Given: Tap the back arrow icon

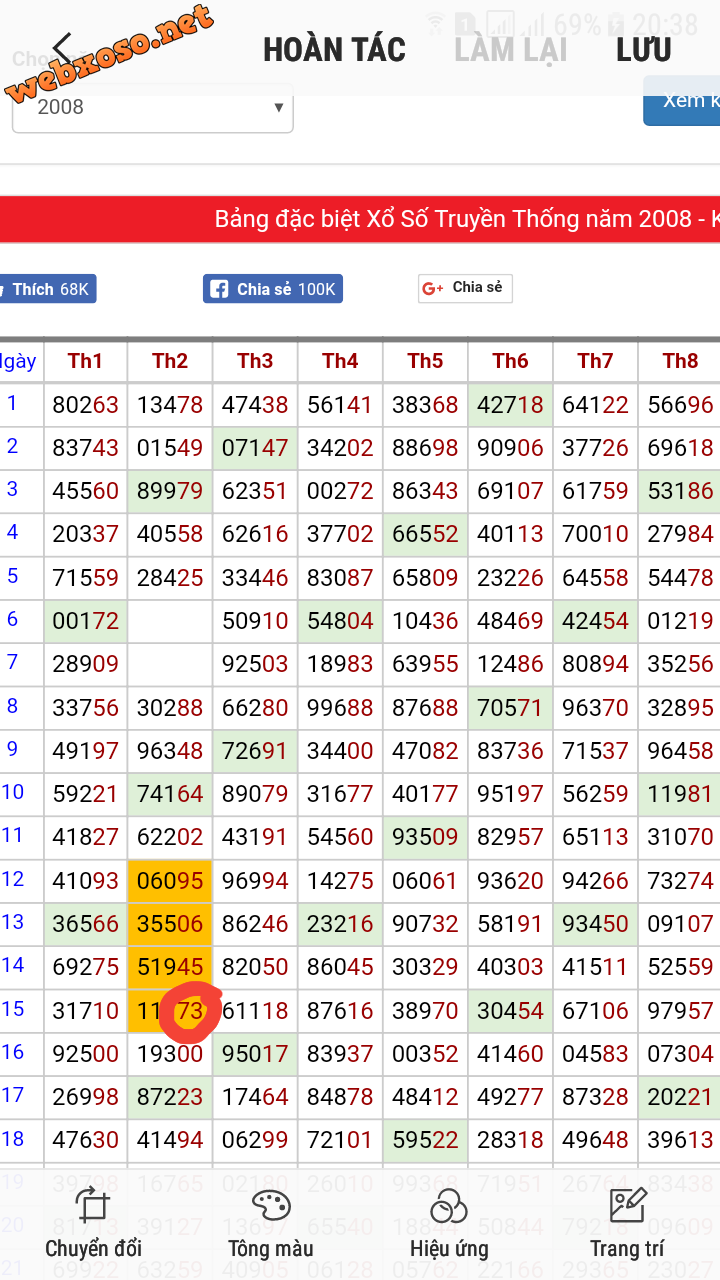Looking at the screenshot, I should coord(63,48).
